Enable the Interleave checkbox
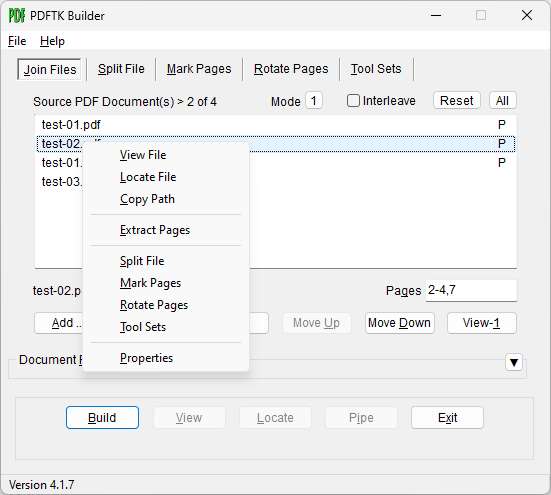This screenshot has width=551, height=495. (353, 100)
